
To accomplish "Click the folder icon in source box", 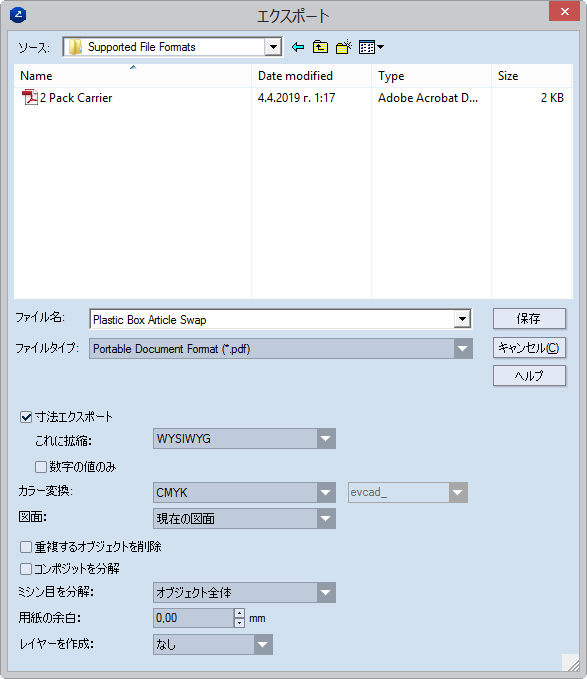I will coord(75,47).
